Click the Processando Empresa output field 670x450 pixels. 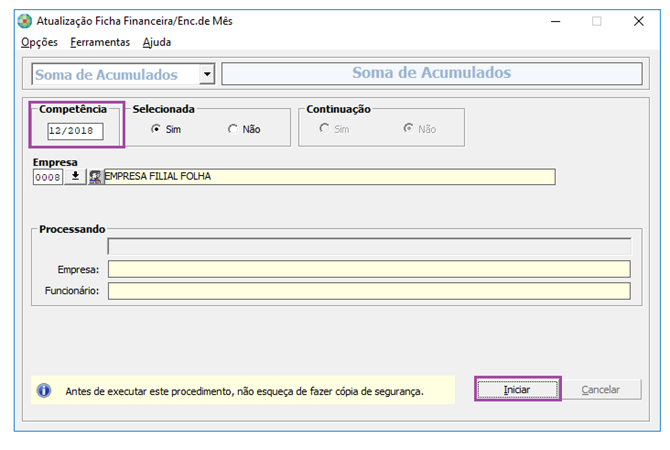369,269
